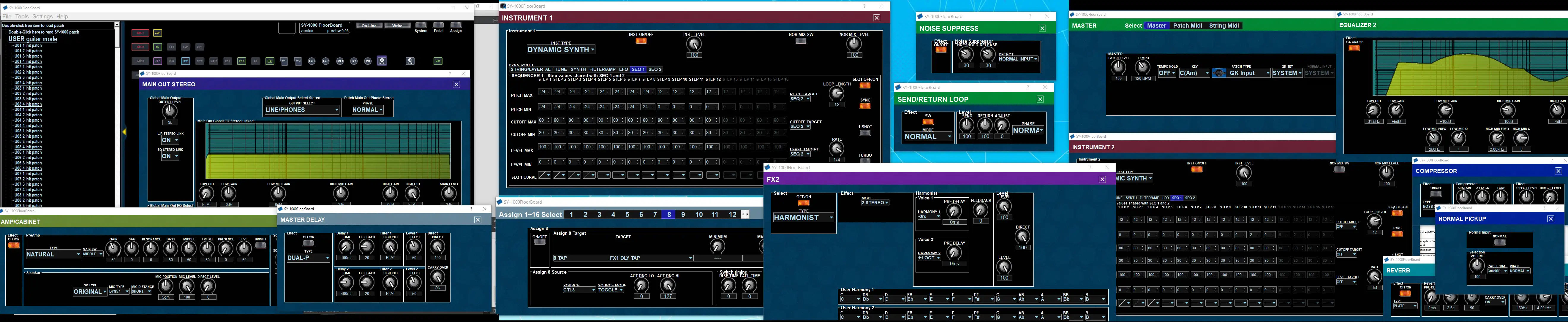Open the REV reverb block icon

186,61
